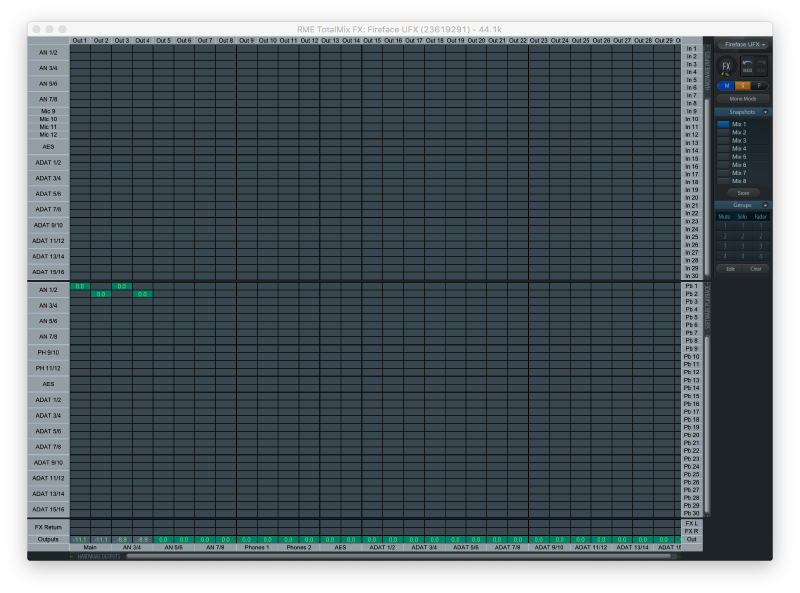Toggle Mute group 4
800x593 pixels.
[x=724, y=256]
